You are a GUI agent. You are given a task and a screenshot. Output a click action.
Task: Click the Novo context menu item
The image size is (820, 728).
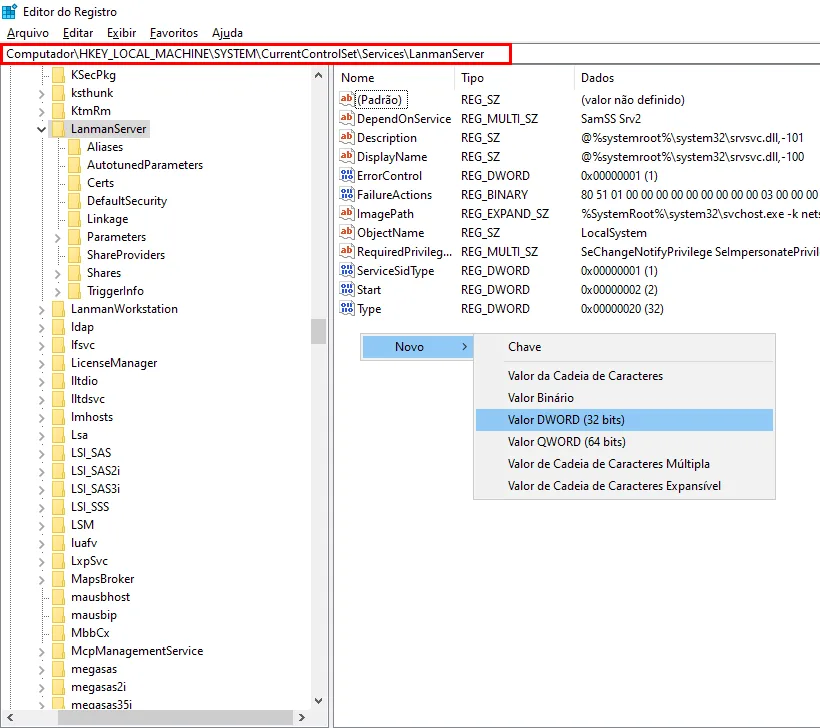[x=417, y=347]
